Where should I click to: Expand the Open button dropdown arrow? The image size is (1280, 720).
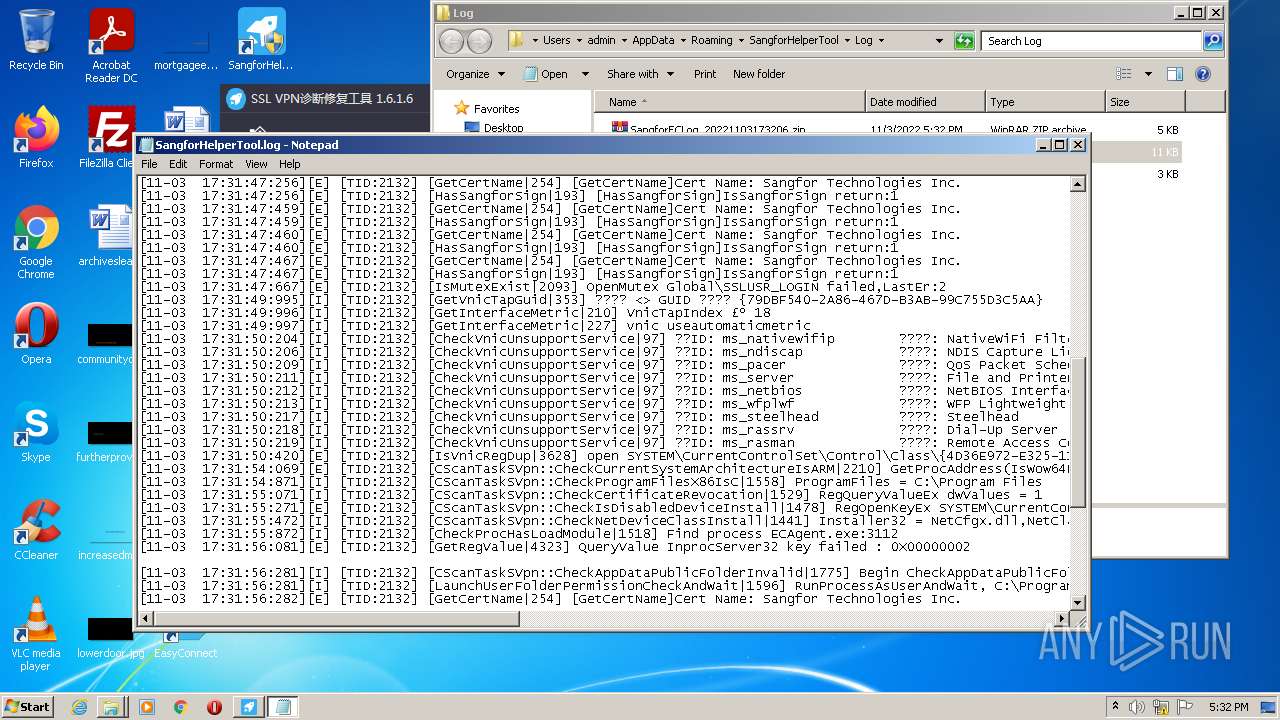click(585, 74)
